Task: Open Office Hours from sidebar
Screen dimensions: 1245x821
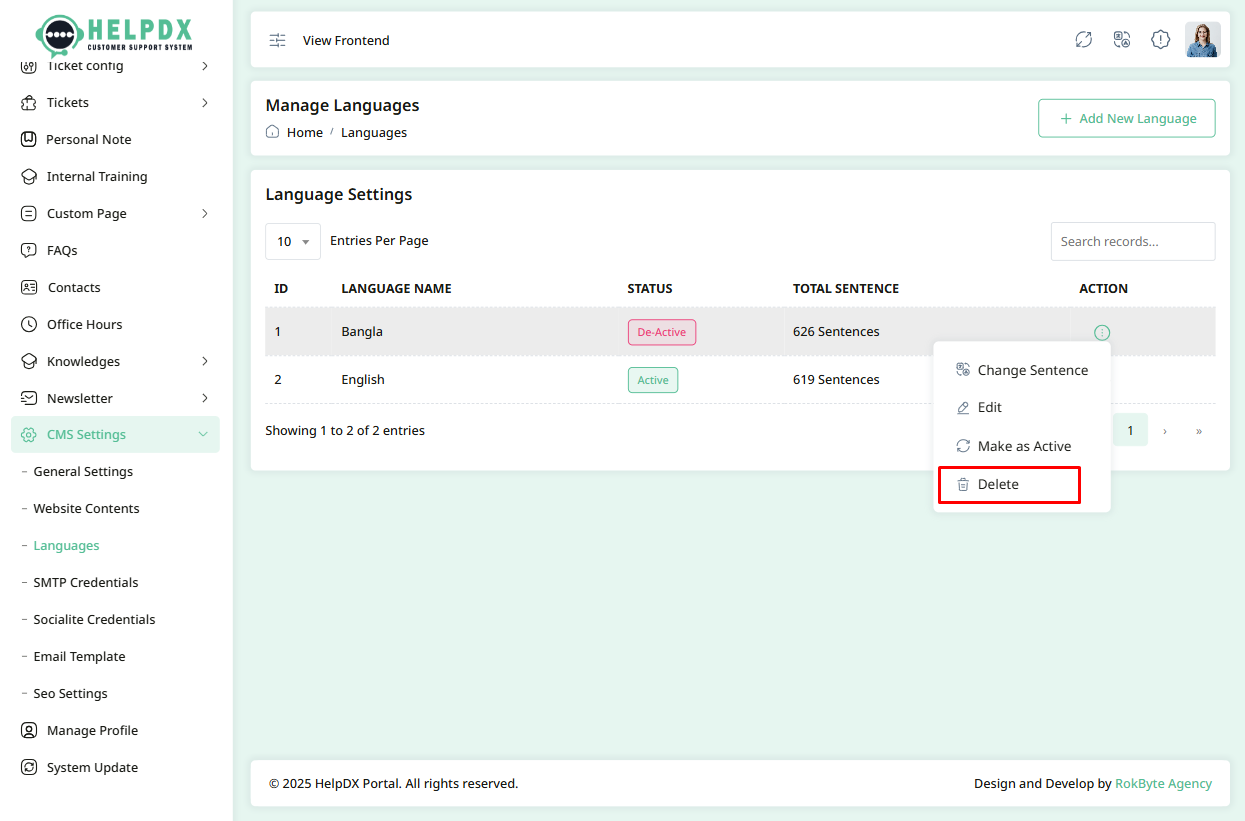Action: (84, 325)
